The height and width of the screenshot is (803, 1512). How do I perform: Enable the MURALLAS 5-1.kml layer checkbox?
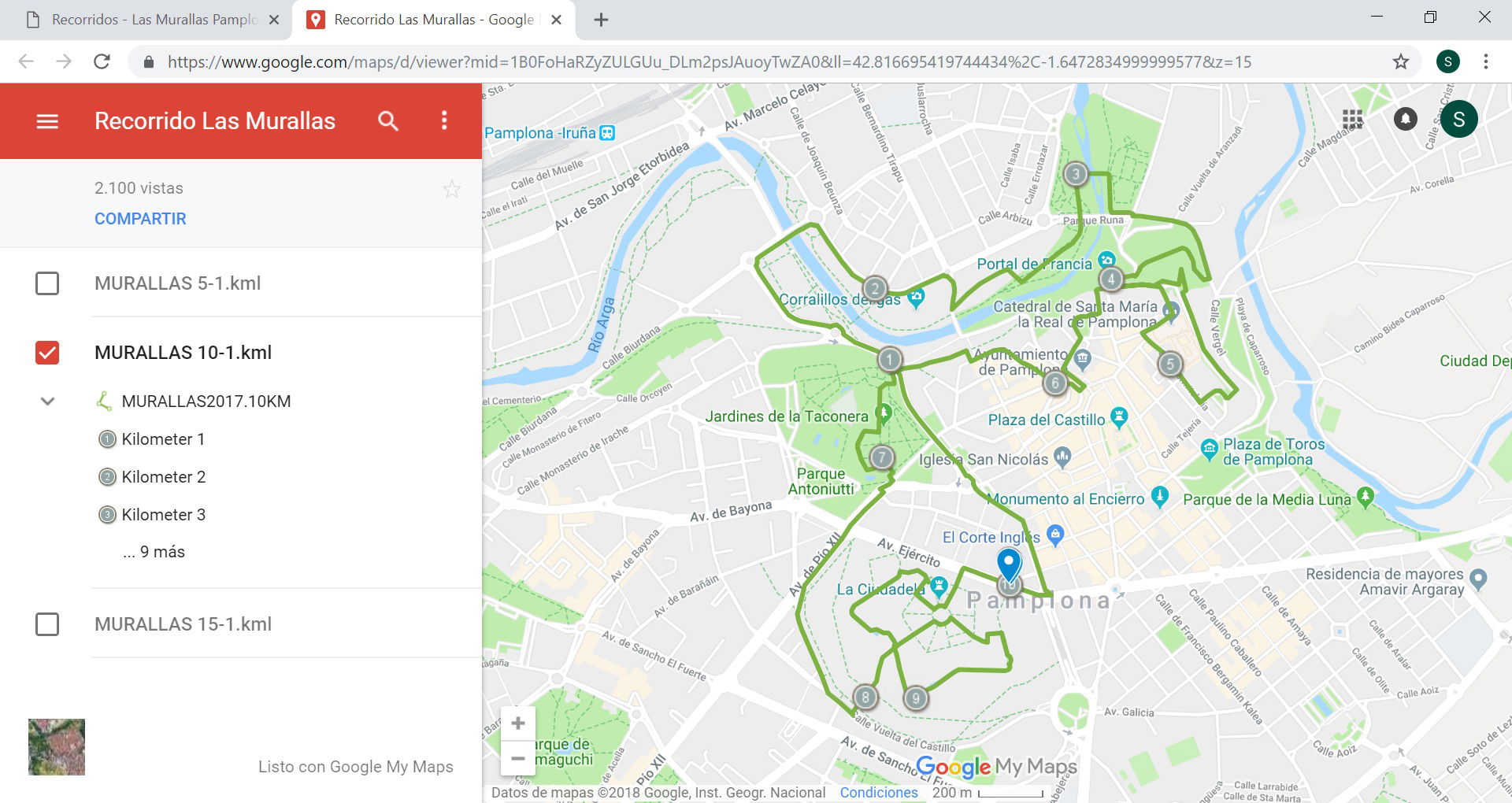(47, 283)
